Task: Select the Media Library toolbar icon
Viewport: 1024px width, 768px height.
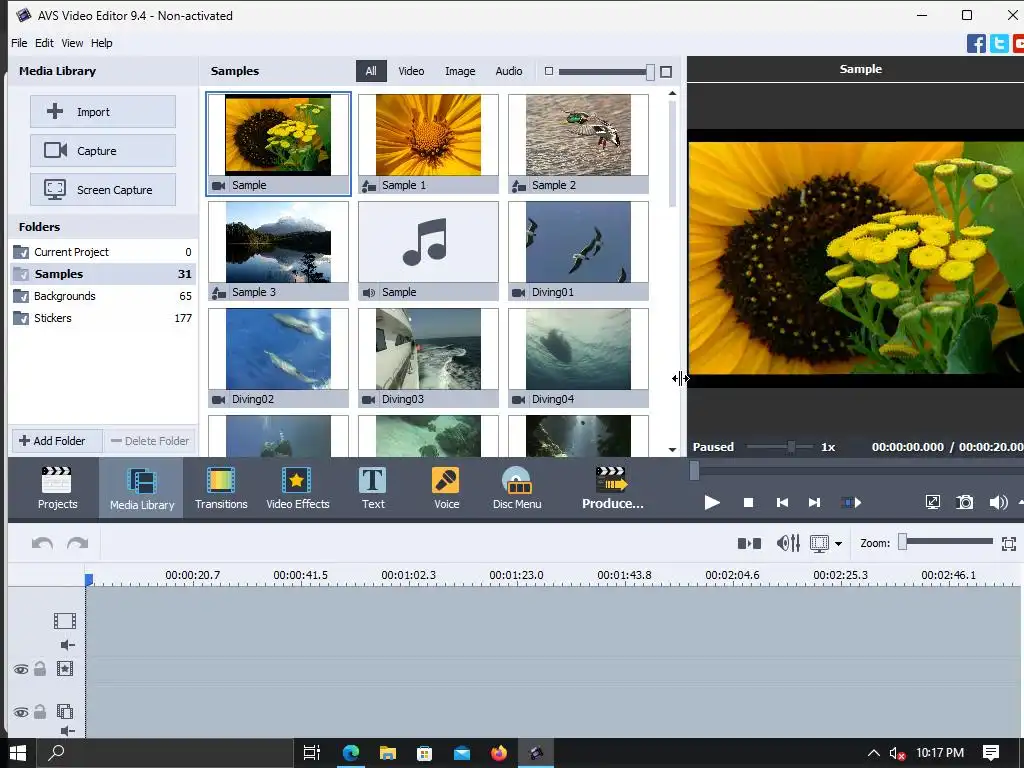Action: (142, 488)
